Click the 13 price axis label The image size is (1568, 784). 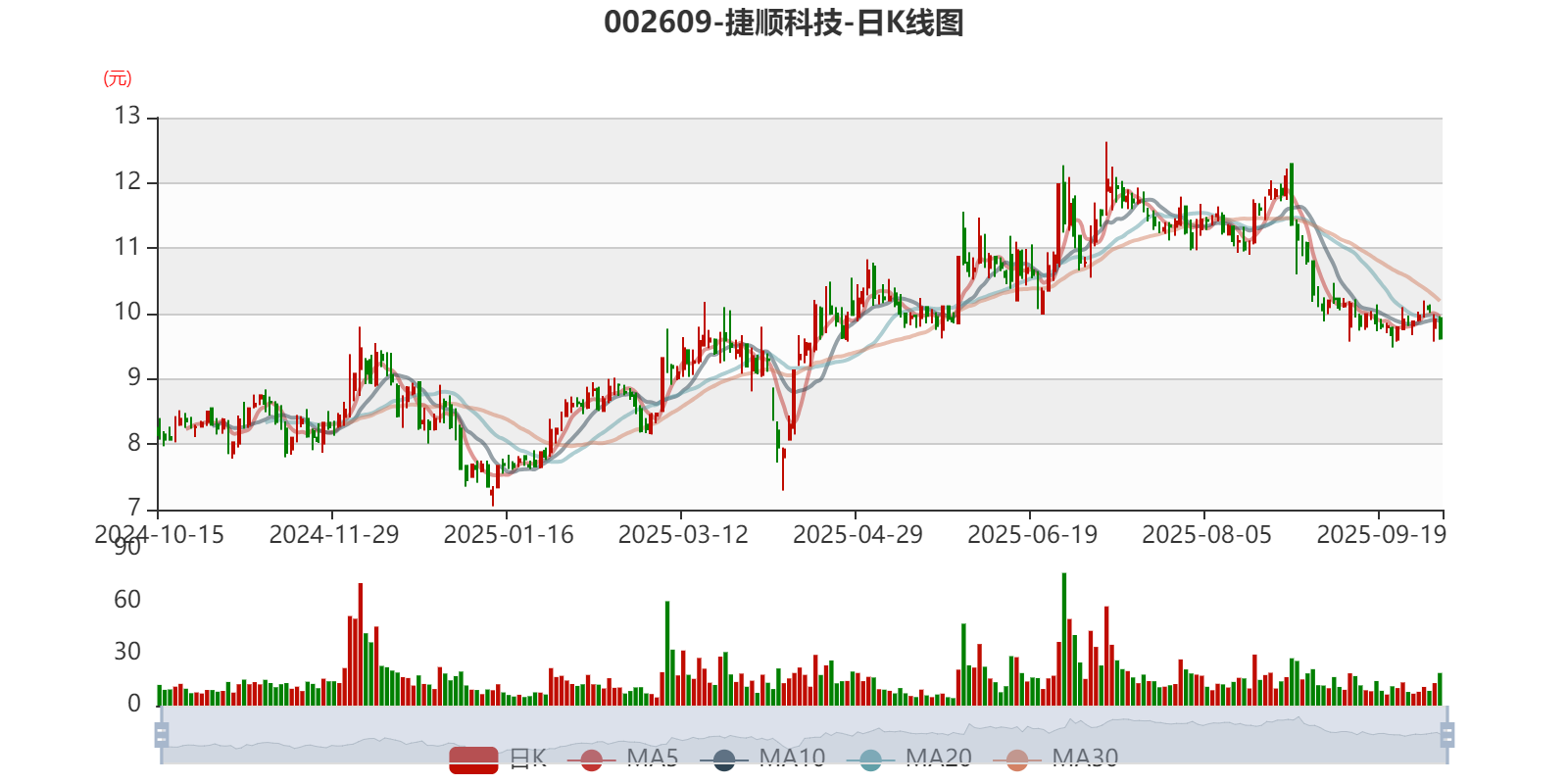pos(127,117)
